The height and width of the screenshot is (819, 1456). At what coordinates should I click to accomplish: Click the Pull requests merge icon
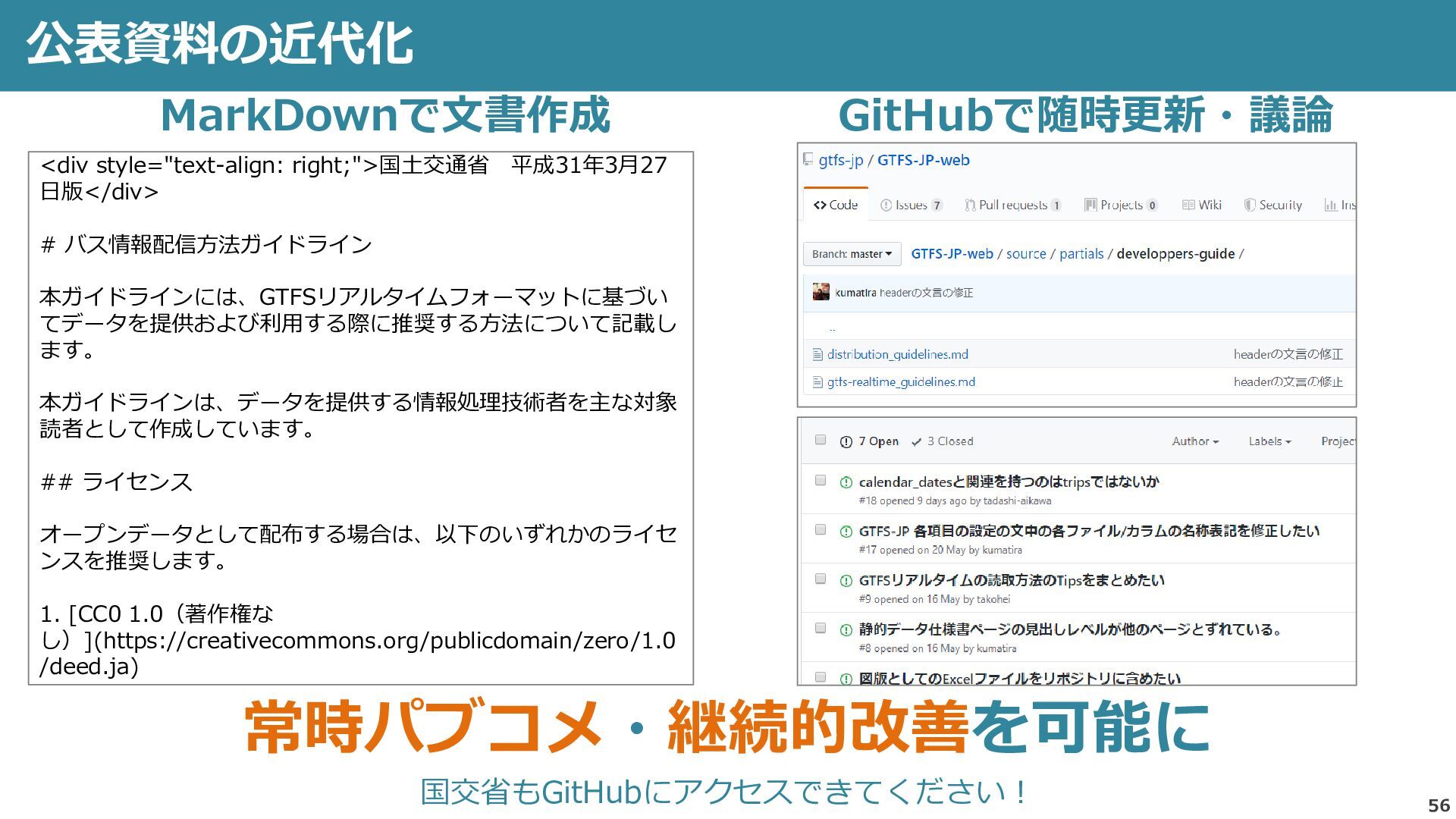[x=970, y=205]
